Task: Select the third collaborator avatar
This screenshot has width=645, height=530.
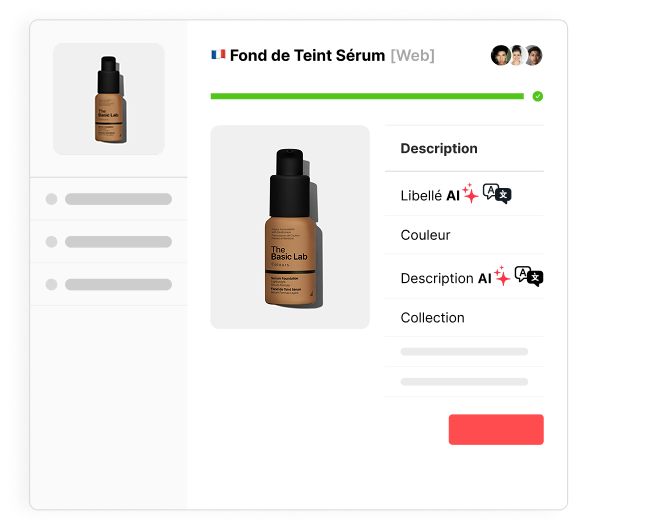Action: pos(533,55)
